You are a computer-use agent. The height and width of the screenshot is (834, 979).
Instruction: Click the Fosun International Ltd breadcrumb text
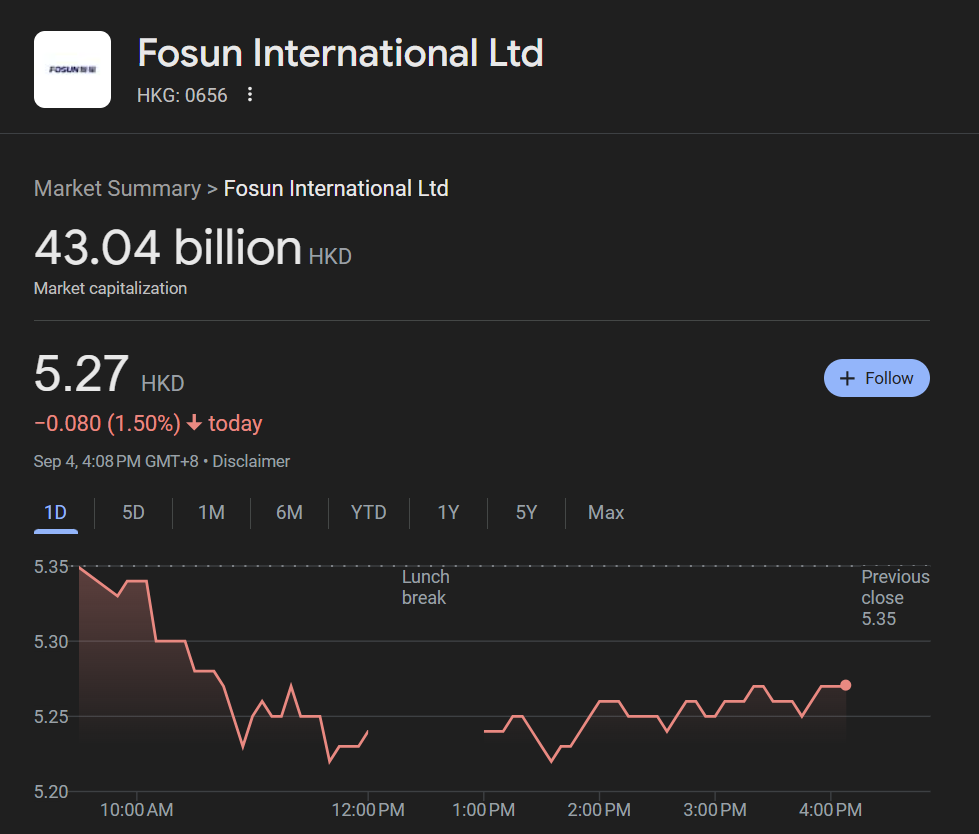click(336, 189)
